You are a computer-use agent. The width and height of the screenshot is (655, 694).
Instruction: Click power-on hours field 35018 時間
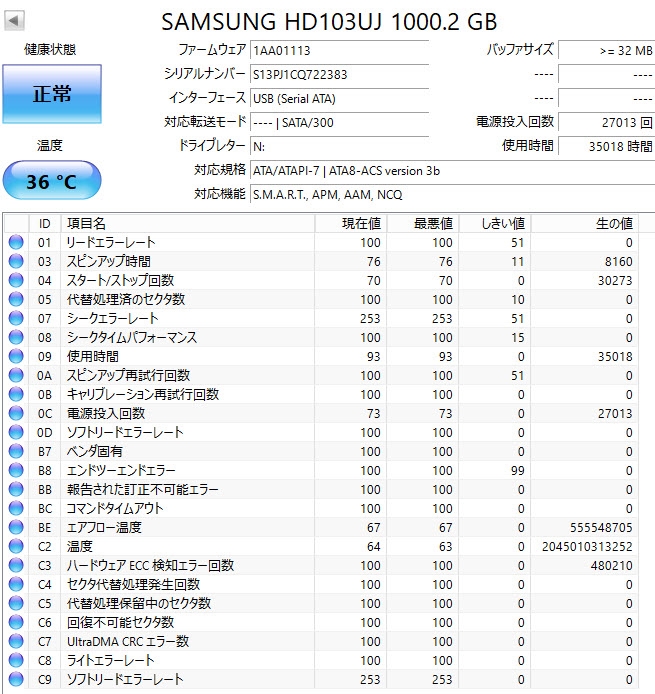point(606,146)
